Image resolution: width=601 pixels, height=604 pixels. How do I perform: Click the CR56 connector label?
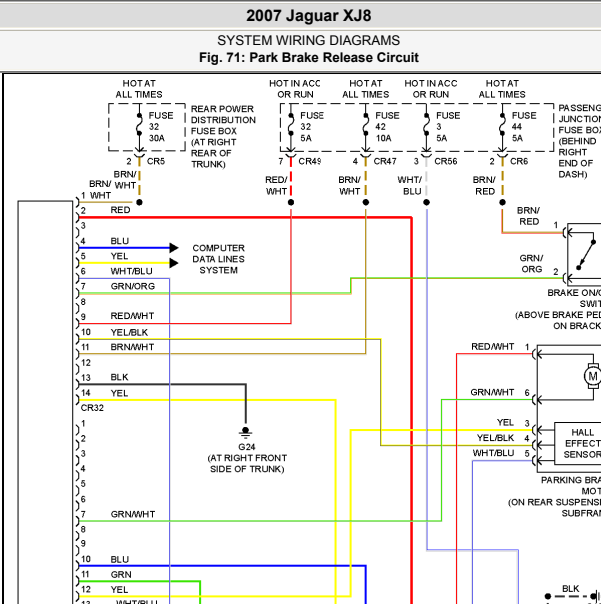point(445,161)
